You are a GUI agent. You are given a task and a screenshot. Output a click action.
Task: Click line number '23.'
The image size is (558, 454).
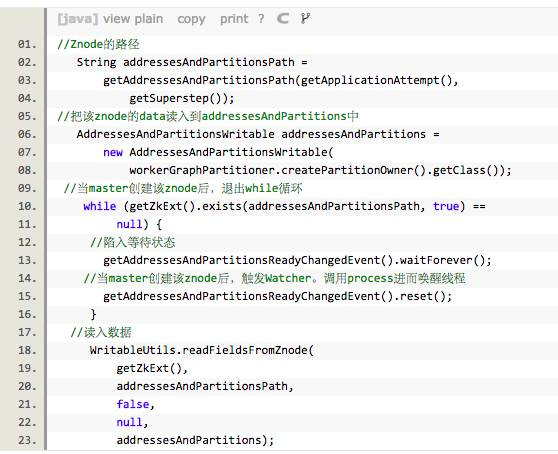27,440
